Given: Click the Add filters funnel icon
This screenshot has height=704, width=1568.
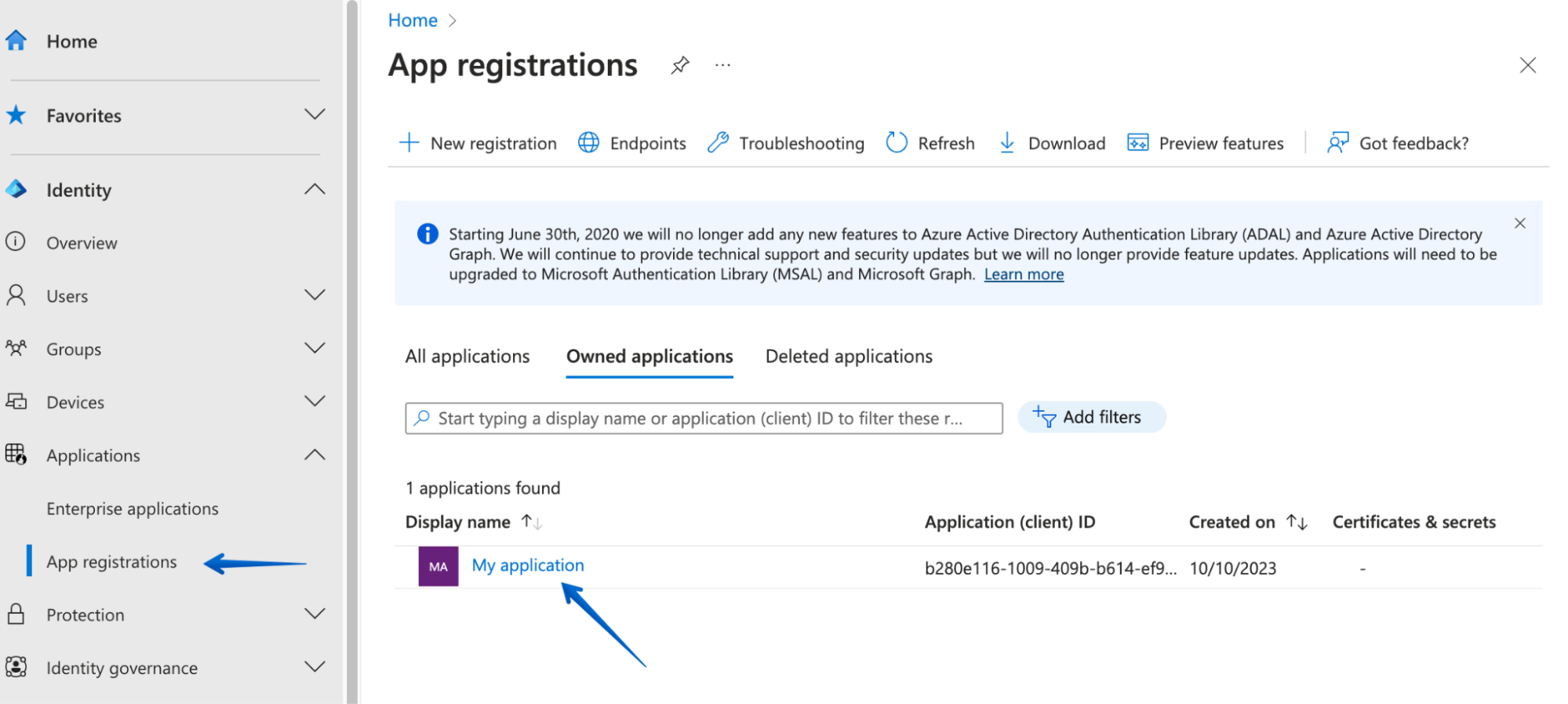Looking at the screenshot, I should pyautogui.click(x=1044, y=417).
